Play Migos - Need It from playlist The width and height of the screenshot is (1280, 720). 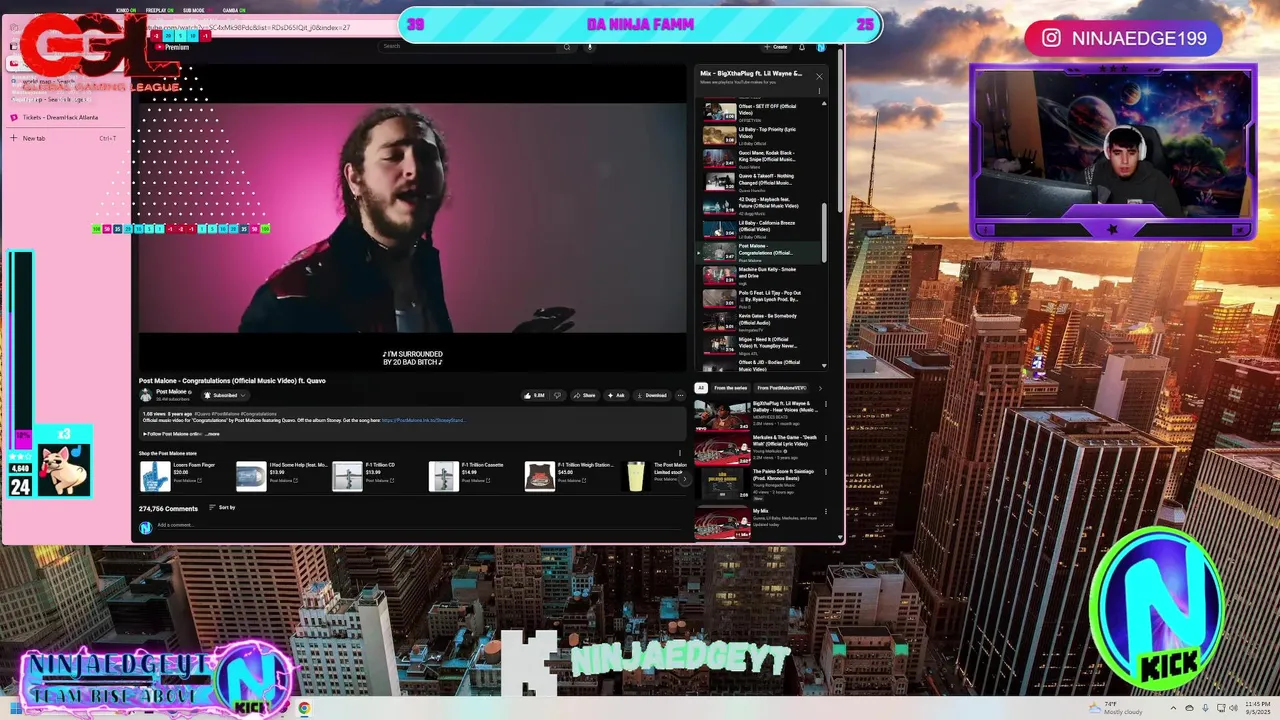(760, 345)
